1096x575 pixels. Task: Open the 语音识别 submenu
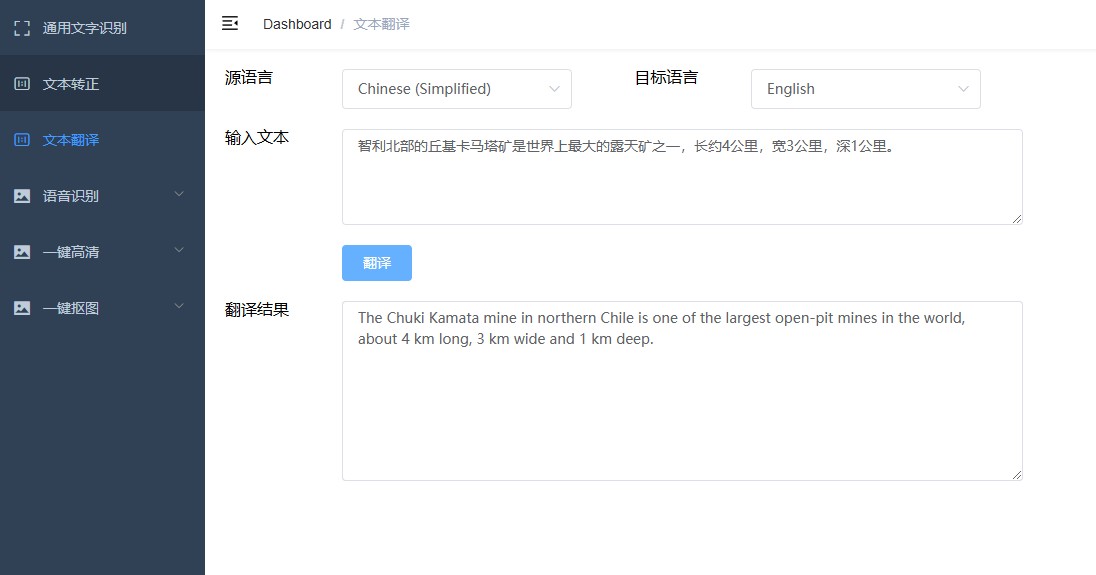pos(102,196)
